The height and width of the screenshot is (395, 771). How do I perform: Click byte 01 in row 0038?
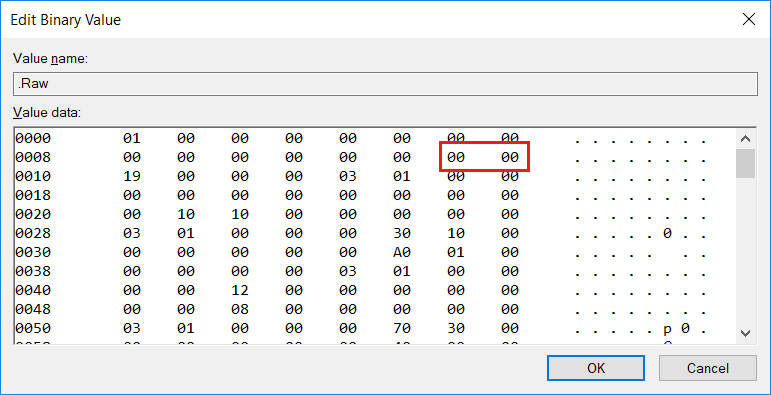pos(402,271)
